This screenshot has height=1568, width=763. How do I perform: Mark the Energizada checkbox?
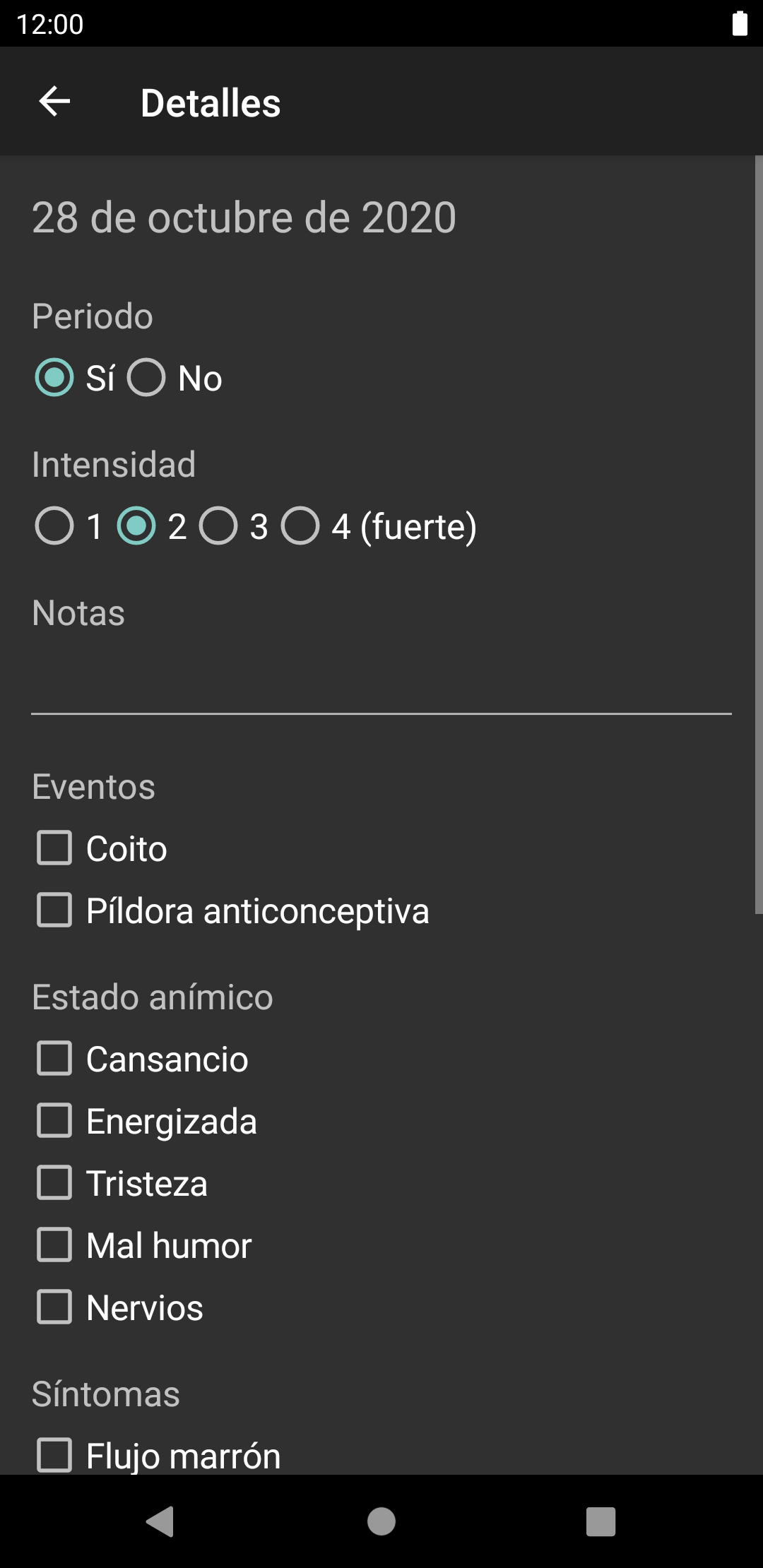pos(54,1120)
